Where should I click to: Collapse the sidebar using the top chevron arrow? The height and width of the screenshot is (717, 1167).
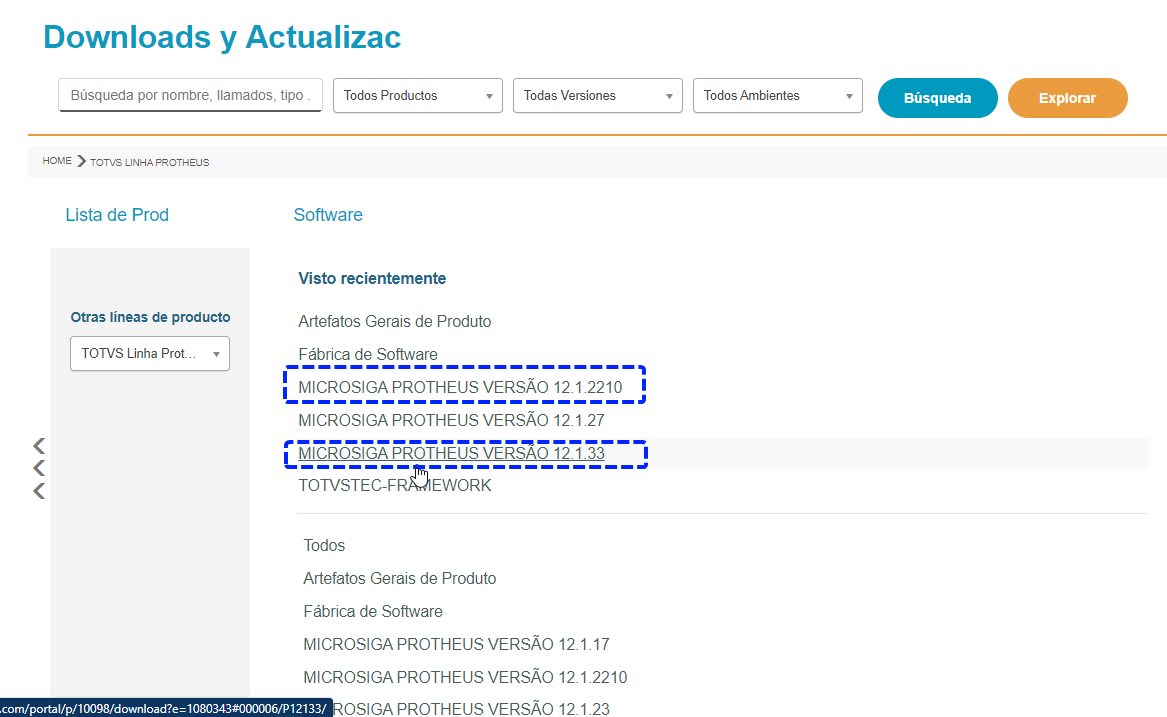point(38,445)
